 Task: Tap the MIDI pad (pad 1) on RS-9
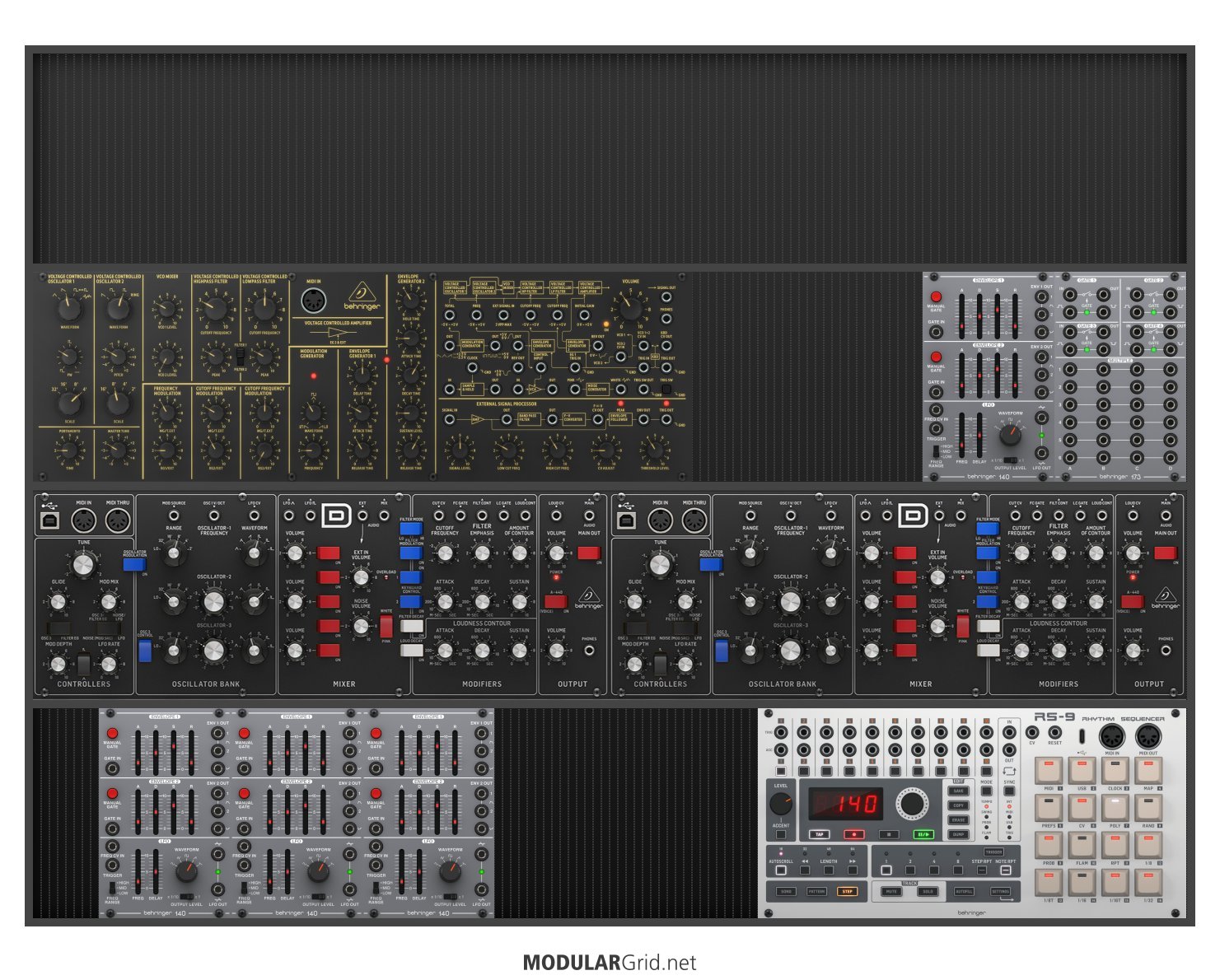(x=1049, y=770)
